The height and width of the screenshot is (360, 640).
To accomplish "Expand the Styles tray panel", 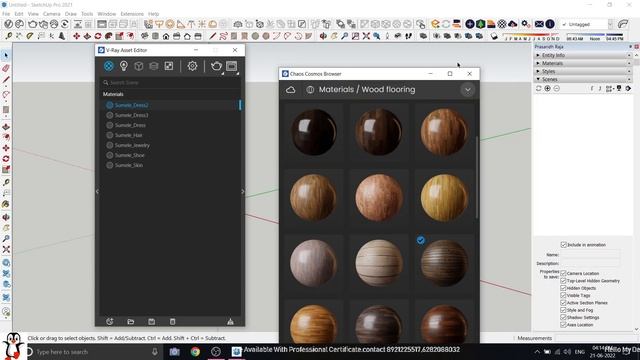I will (x=582, y=71).
